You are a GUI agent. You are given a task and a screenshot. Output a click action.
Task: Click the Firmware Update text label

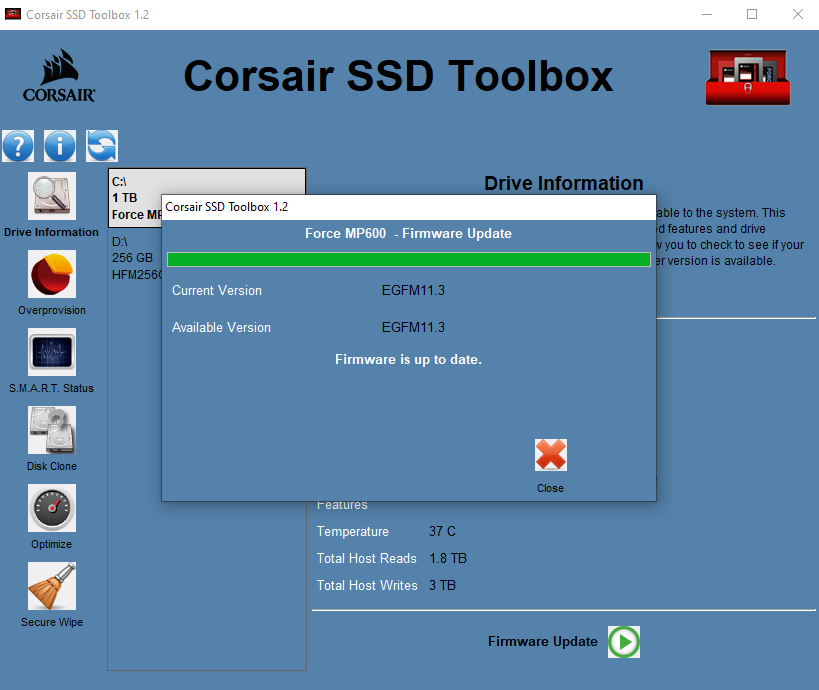click(x=542, y=642)
